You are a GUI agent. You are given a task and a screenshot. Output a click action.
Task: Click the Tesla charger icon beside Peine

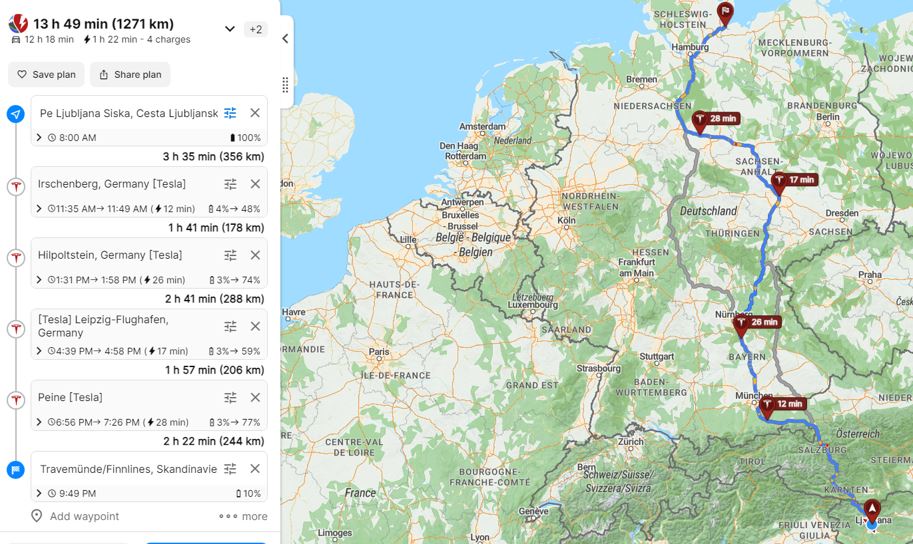click(16, 400)
